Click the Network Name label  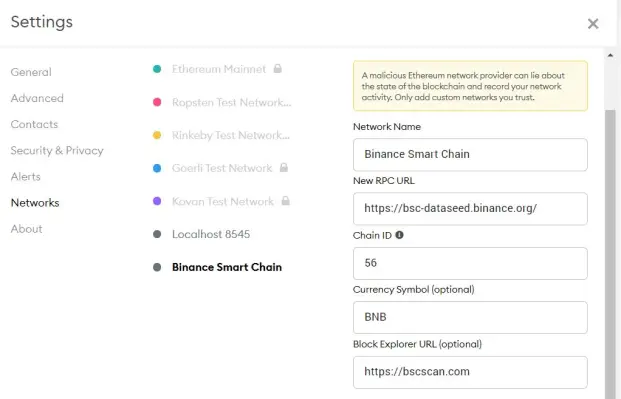387,127
